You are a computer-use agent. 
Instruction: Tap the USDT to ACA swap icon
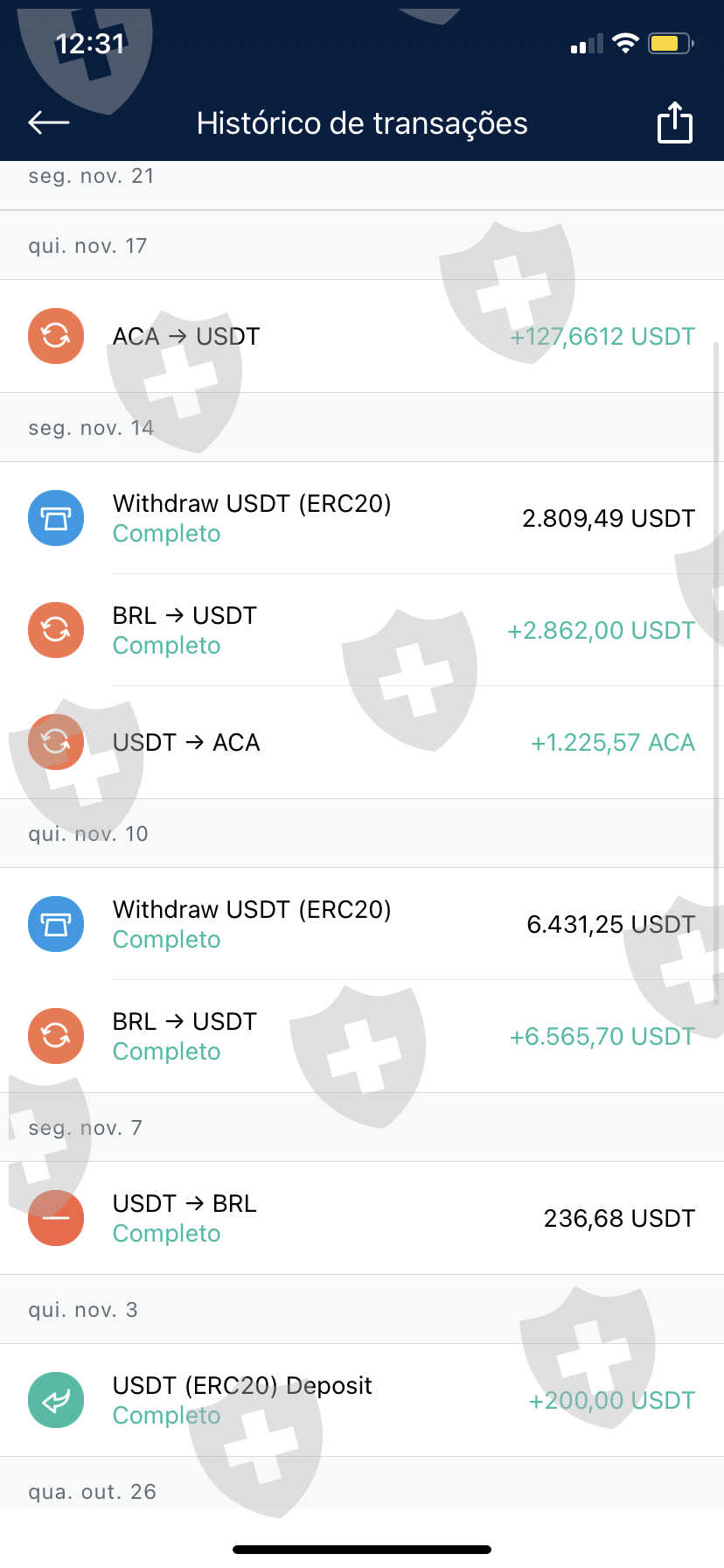pos(56,742)
